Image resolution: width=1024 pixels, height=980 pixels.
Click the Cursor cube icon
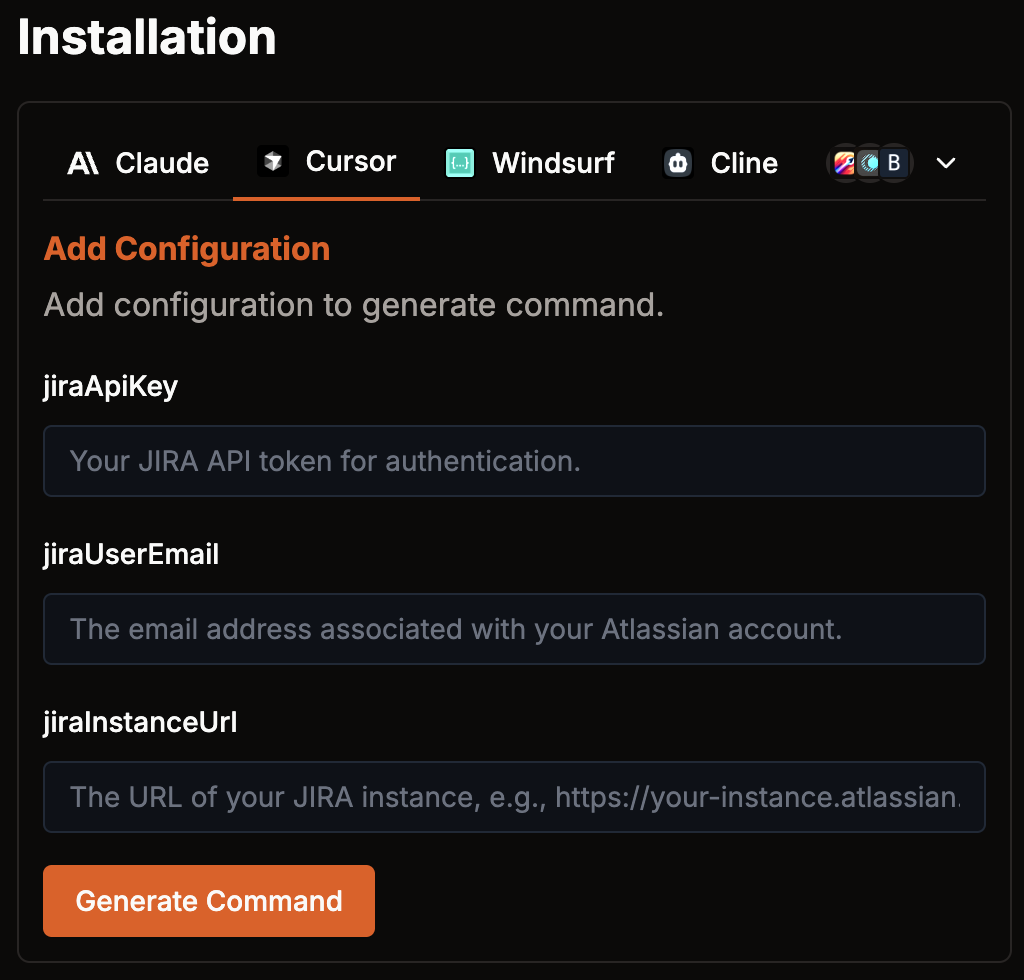273,161
